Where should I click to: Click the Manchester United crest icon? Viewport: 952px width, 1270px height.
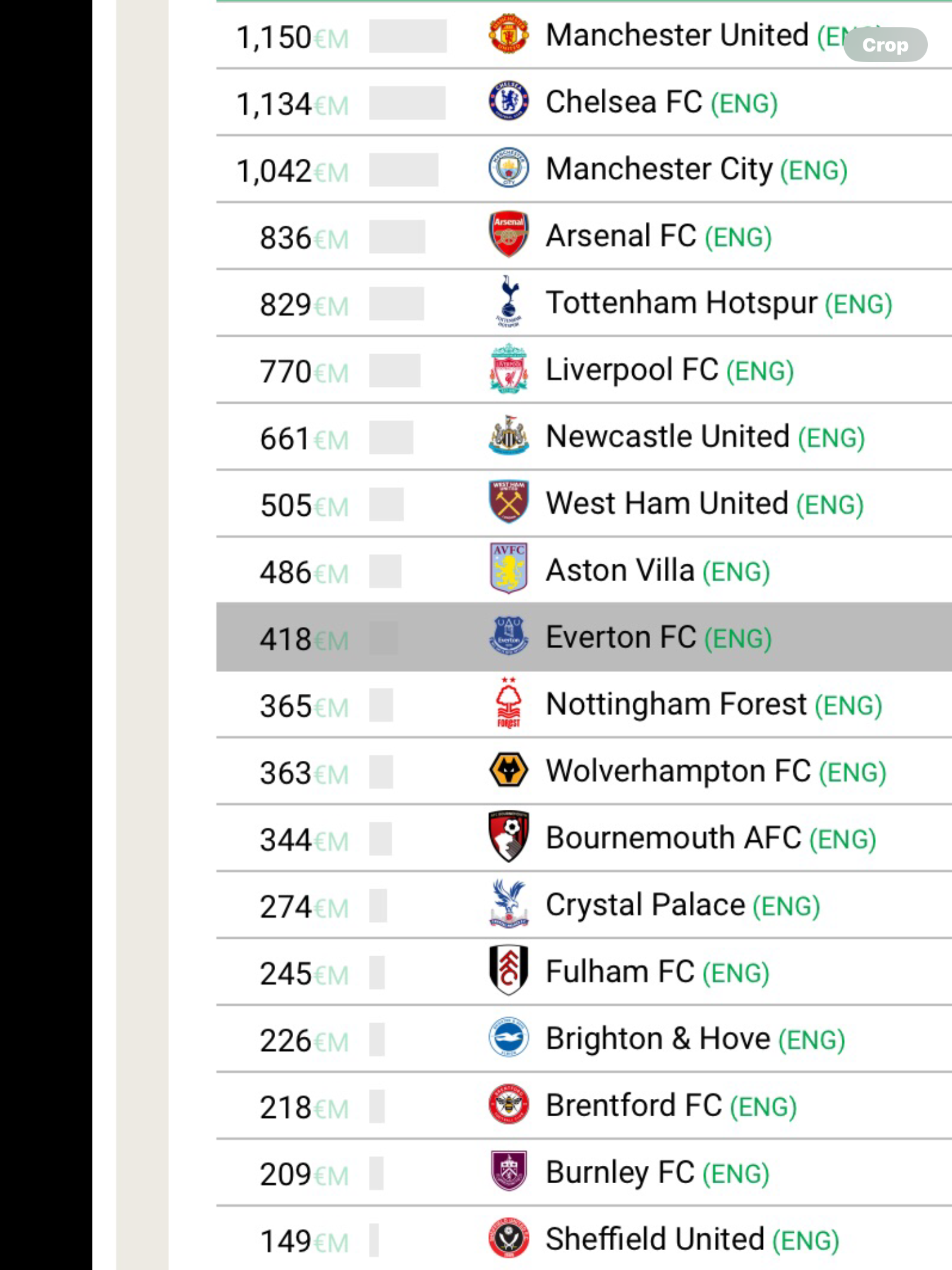(x=508, y=35)
